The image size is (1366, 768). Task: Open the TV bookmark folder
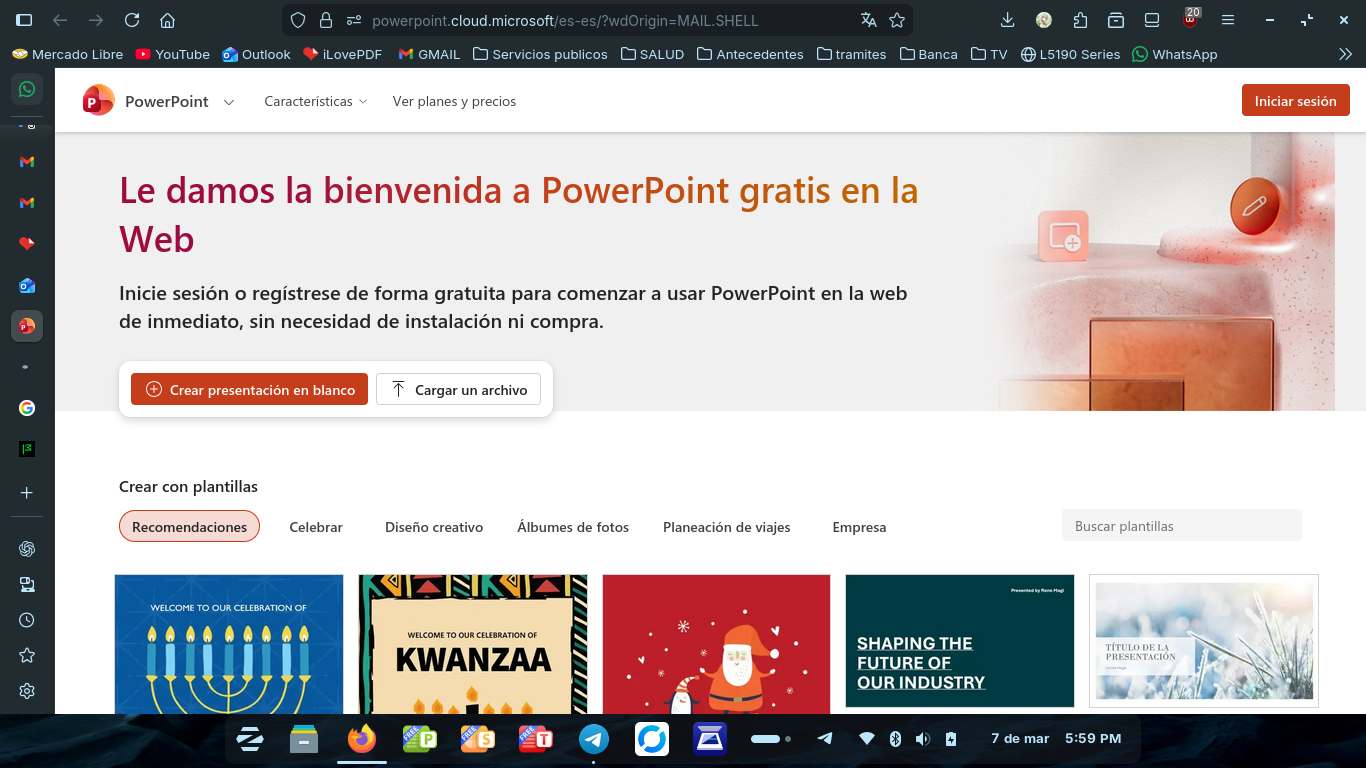coord(989,54)
